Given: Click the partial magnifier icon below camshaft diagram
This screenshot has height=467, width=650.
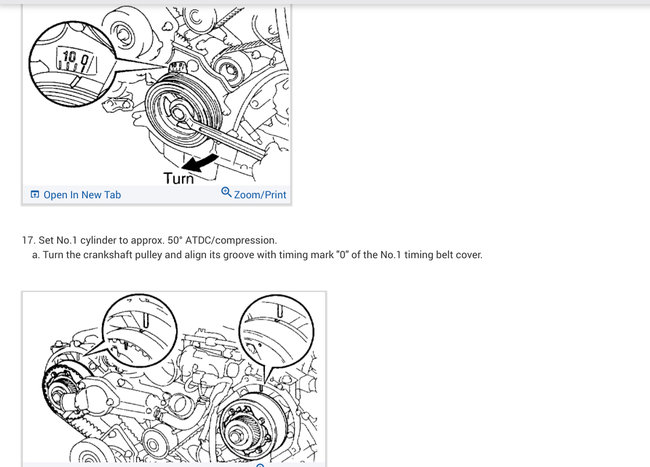Looking at the screenshot, I should 260,465.
